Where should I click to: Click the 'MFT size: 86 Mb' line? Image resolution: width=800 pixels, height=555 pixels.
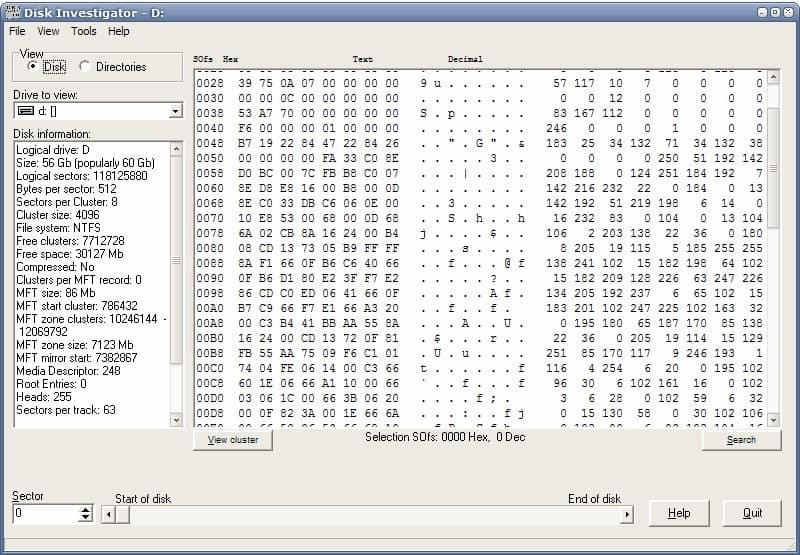56,293
